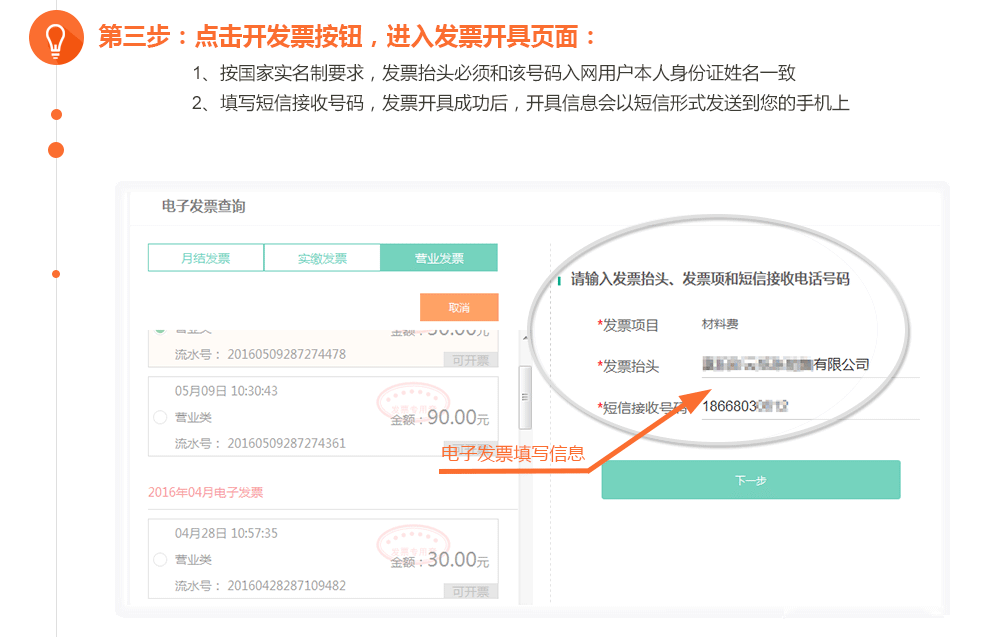Focus the 短信接收号码 phone number field

tap(810, 407)
